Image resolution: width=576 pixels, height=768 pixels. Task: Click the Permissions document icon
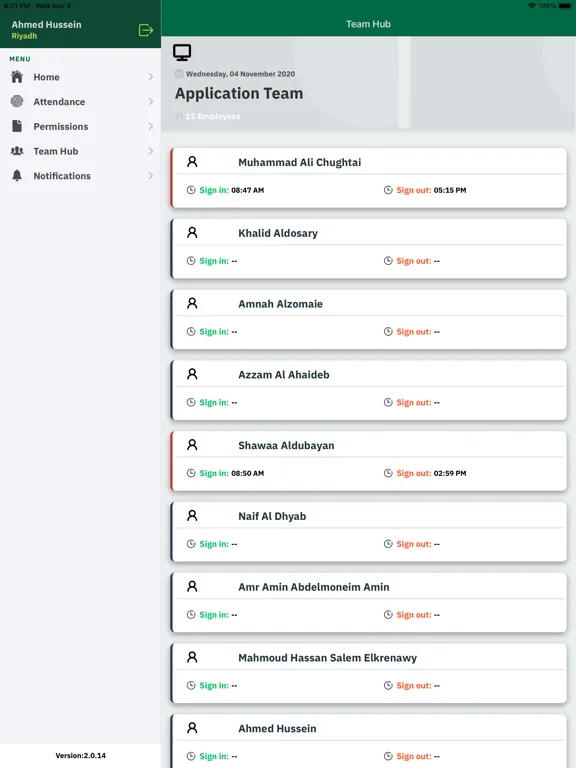17,126
